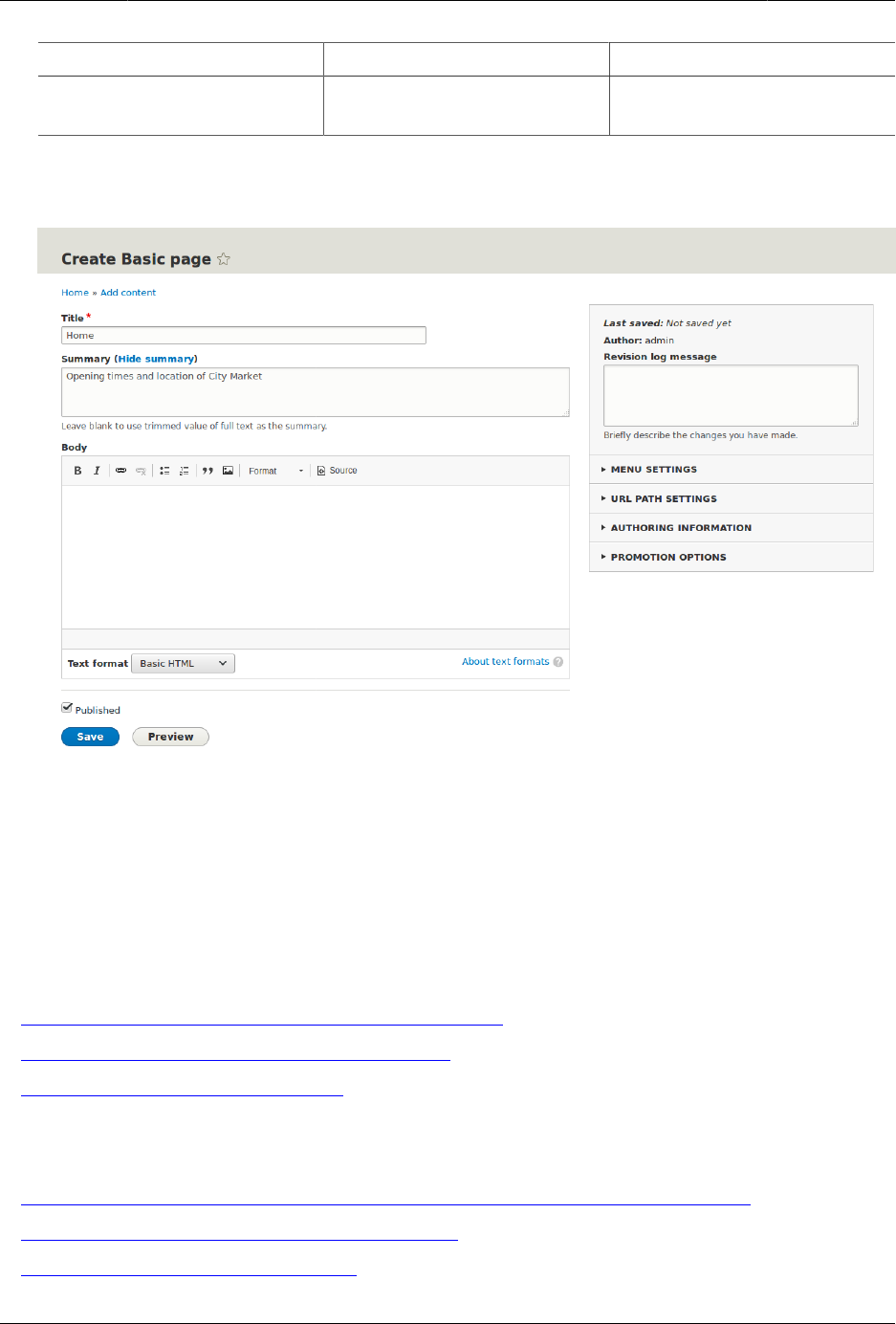Screen dimensions: 896x1324
Task: Click the insert image icon
Action: [228, 471]
